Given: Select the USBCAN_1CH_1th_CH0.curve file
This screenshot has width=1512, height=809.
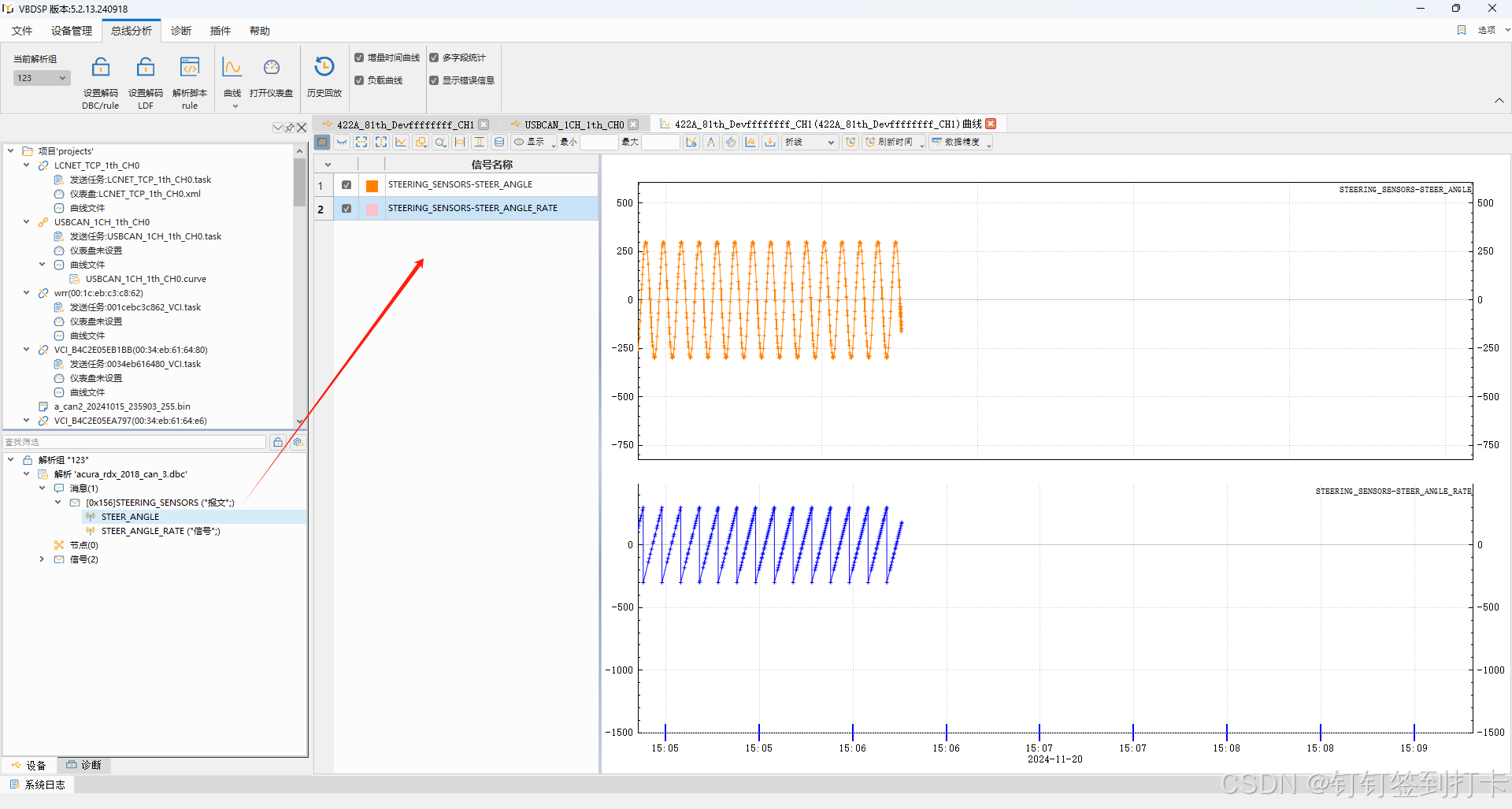Looking at the screenshot, I should pyautogui.click(x=146, y=279).
